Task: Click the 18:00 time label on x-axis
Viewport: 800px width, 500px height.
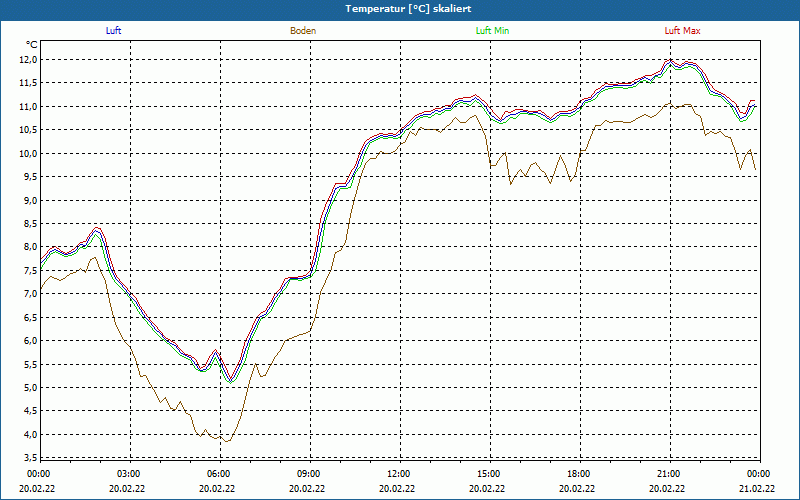Action: tap(579, 474)
